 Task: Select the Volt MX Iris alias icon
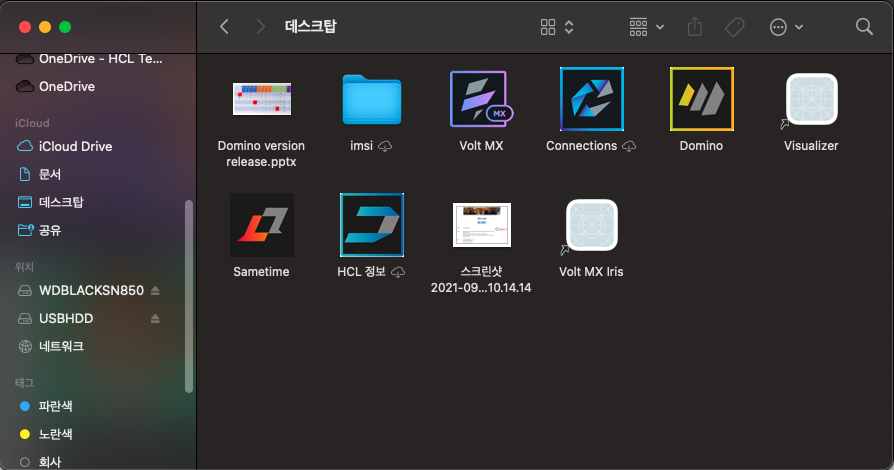point(591,225)
